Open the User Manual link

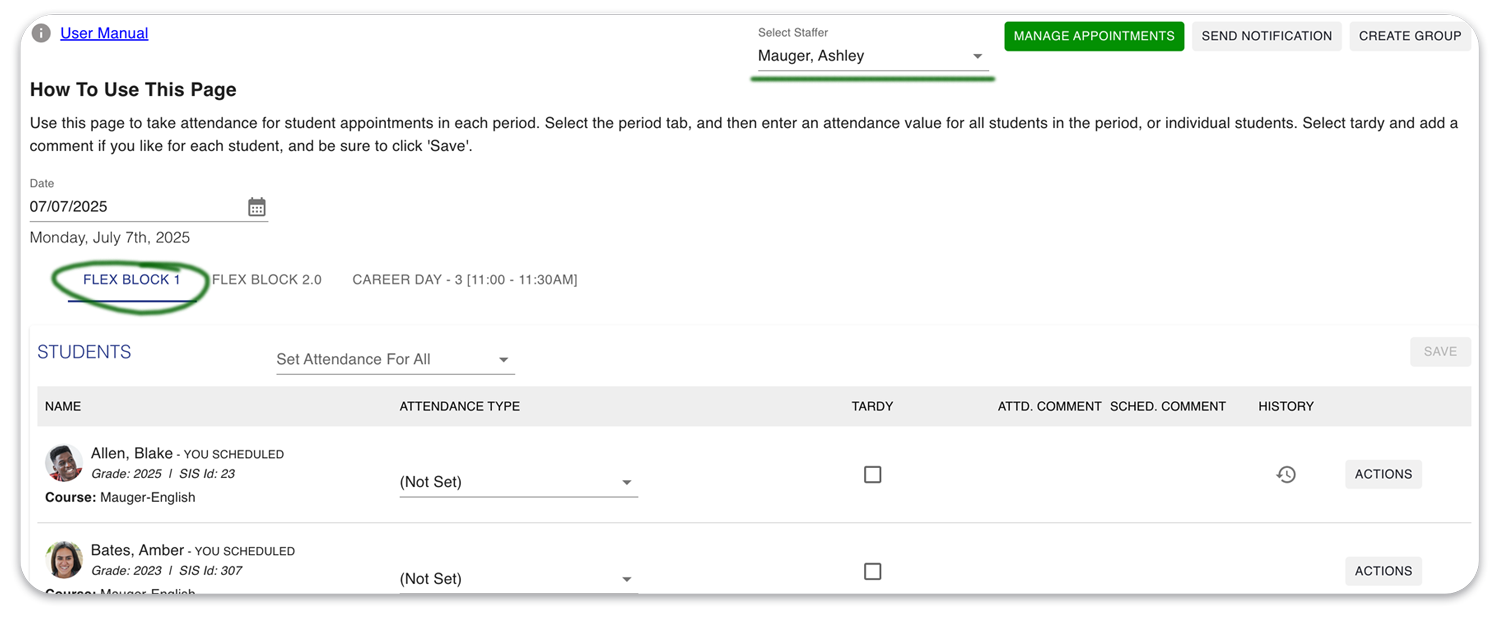pyautogui.click(x=104, y=33)
